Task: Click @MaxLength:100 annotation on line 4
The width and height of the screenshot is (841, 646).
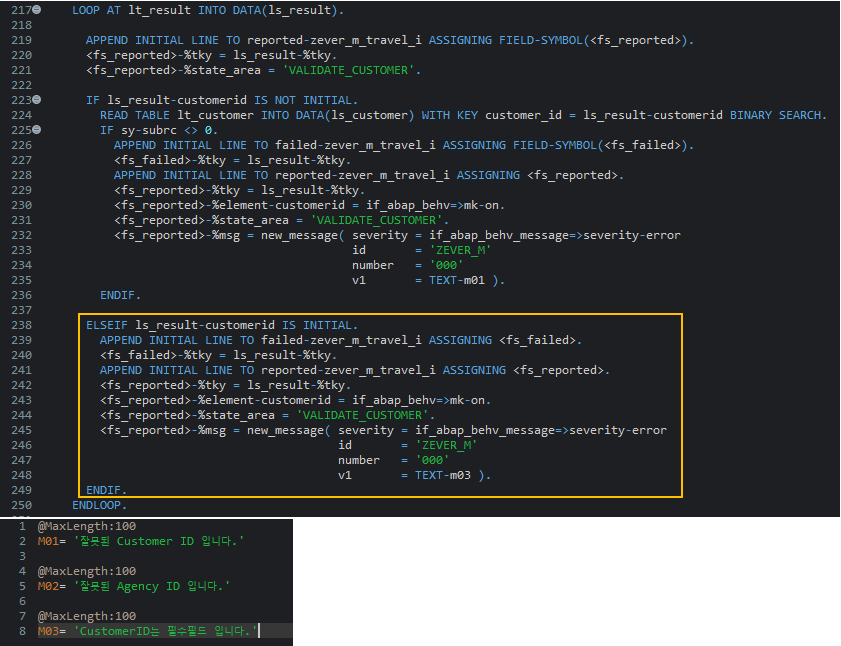Action: [86, 571]
